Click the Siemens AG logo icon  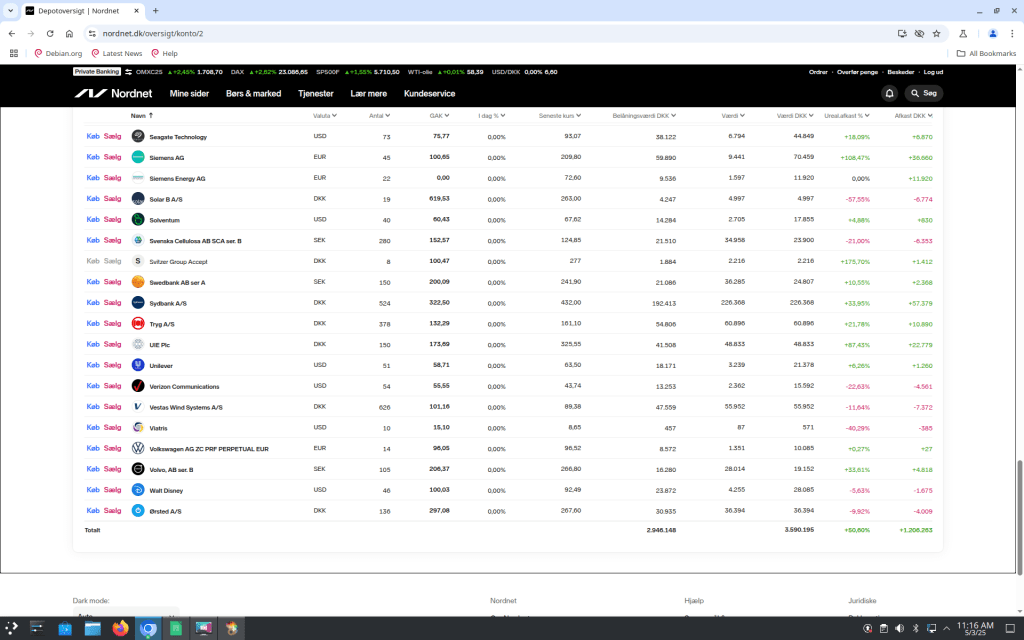click(138, 157)
